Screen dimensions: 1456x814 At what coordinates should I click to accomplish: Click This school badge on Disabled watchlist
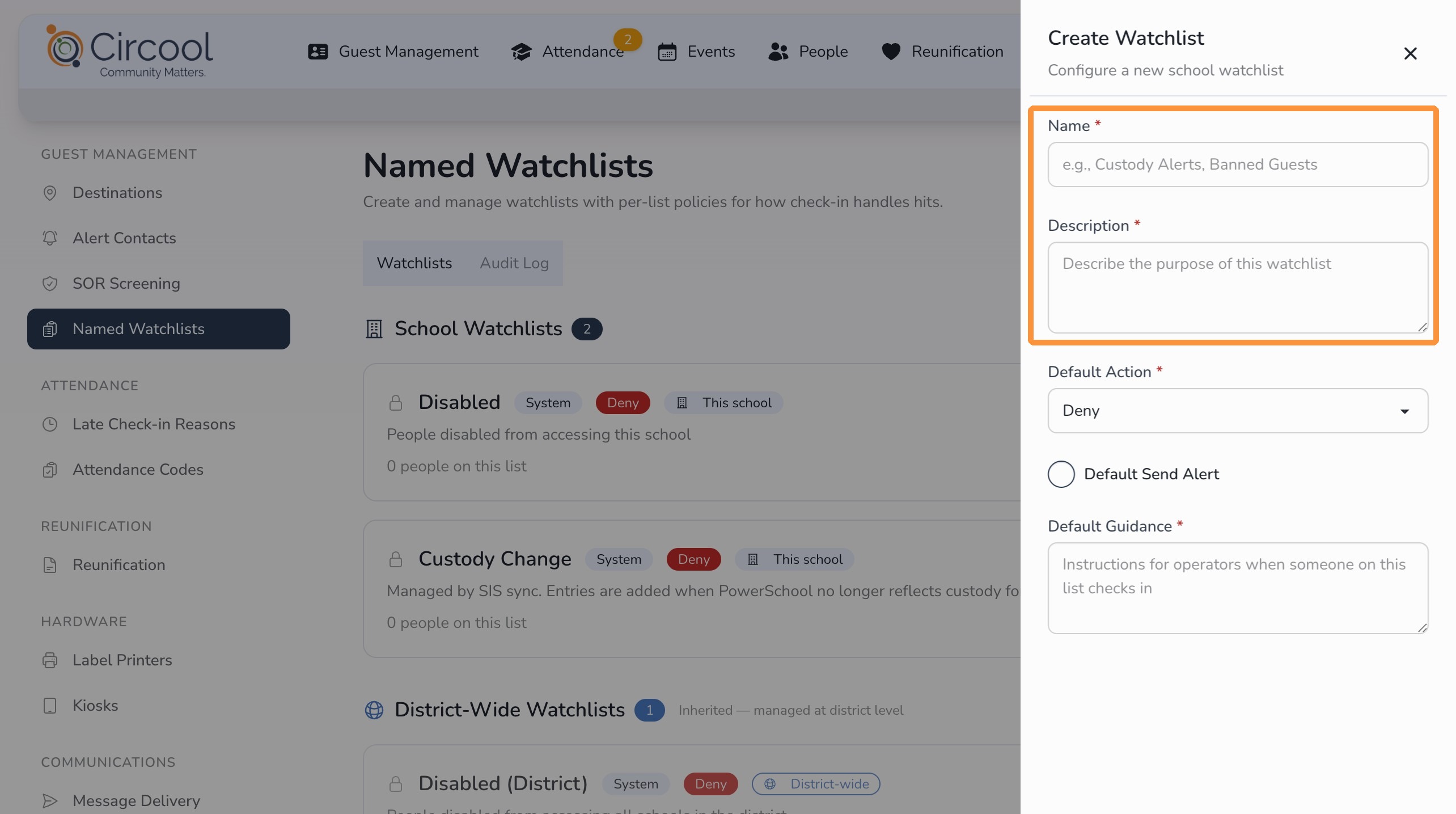click(x=723, y=403)
